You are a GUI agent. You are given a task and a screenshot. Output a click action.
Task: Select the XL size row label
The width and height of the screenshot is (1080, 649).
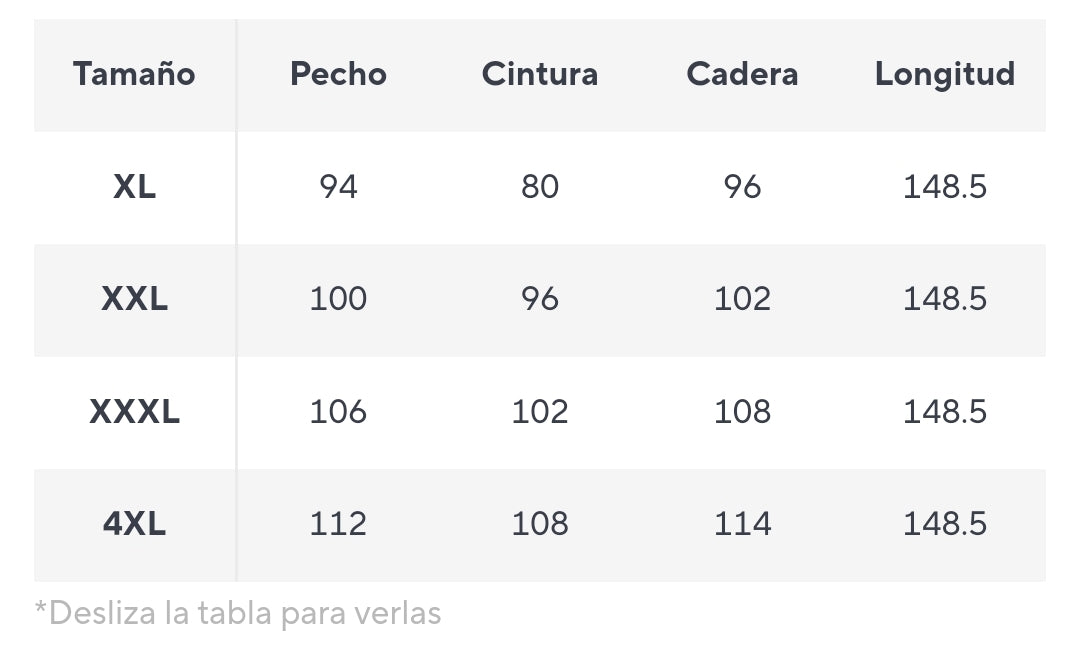pos(134,187)
